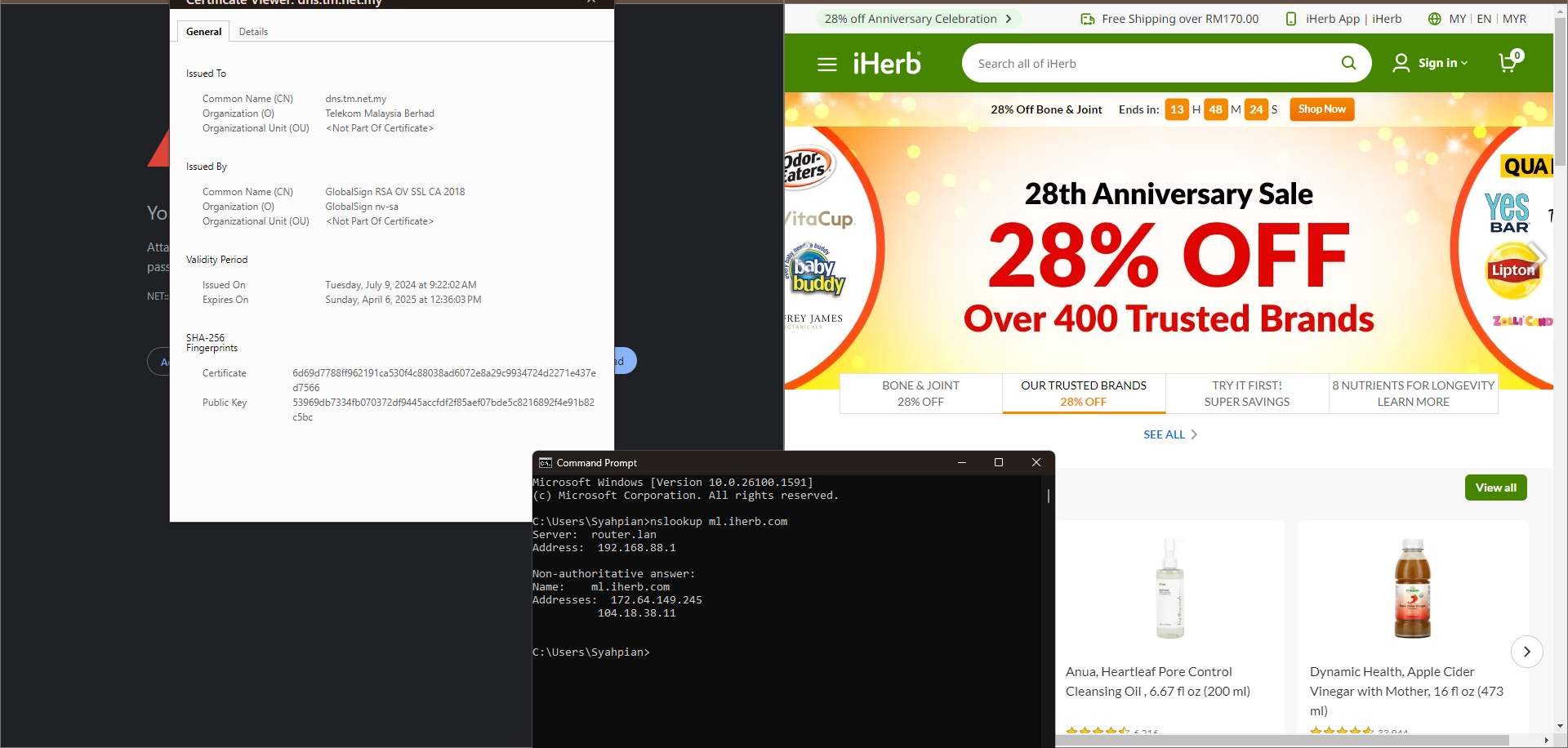Screen dimensions: 1568x748
Task: Click the 28% Off Bone & Joint text
Action: tap(1046, 109)
